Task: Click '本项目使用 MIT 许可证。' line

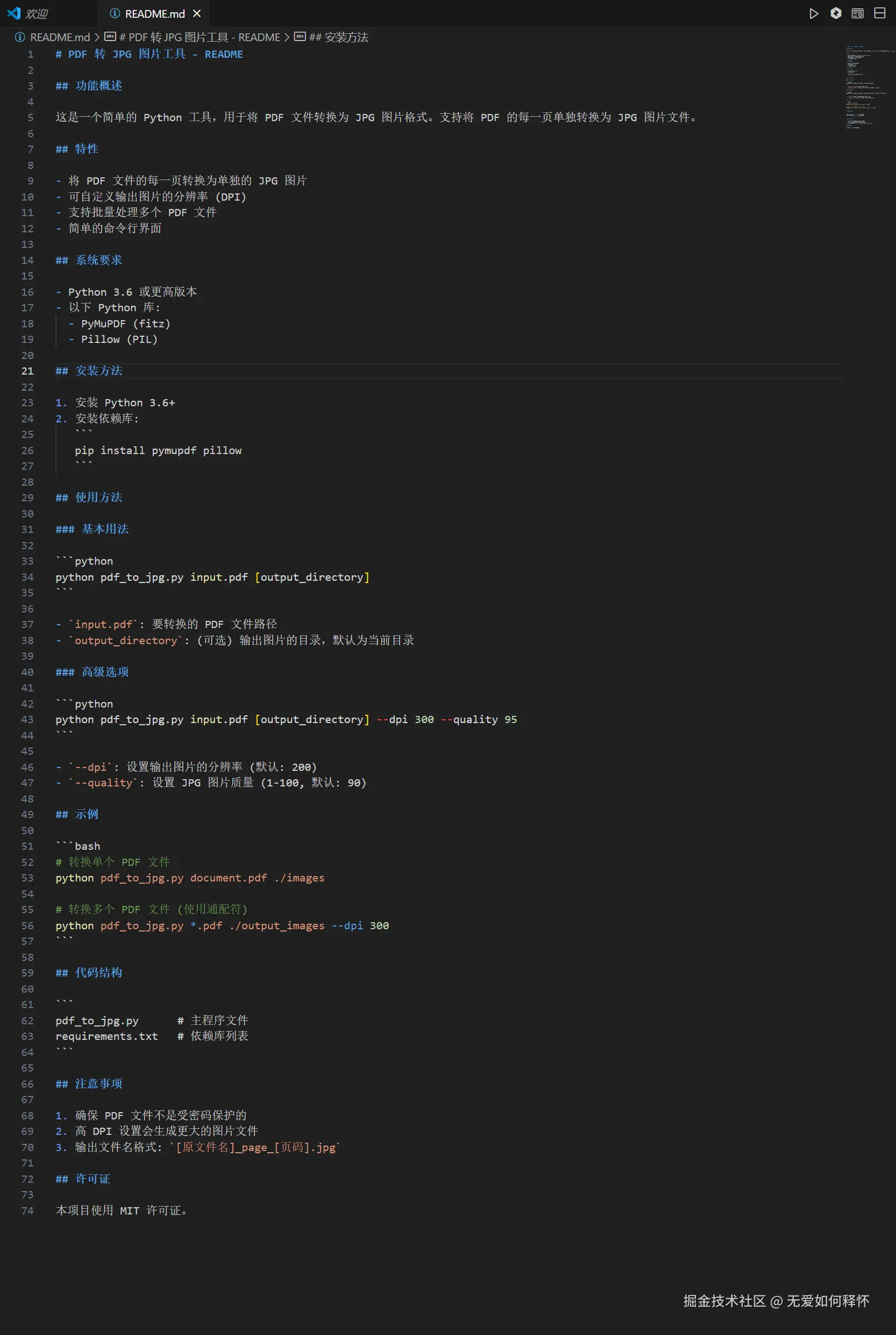Action: (122, 1211)
